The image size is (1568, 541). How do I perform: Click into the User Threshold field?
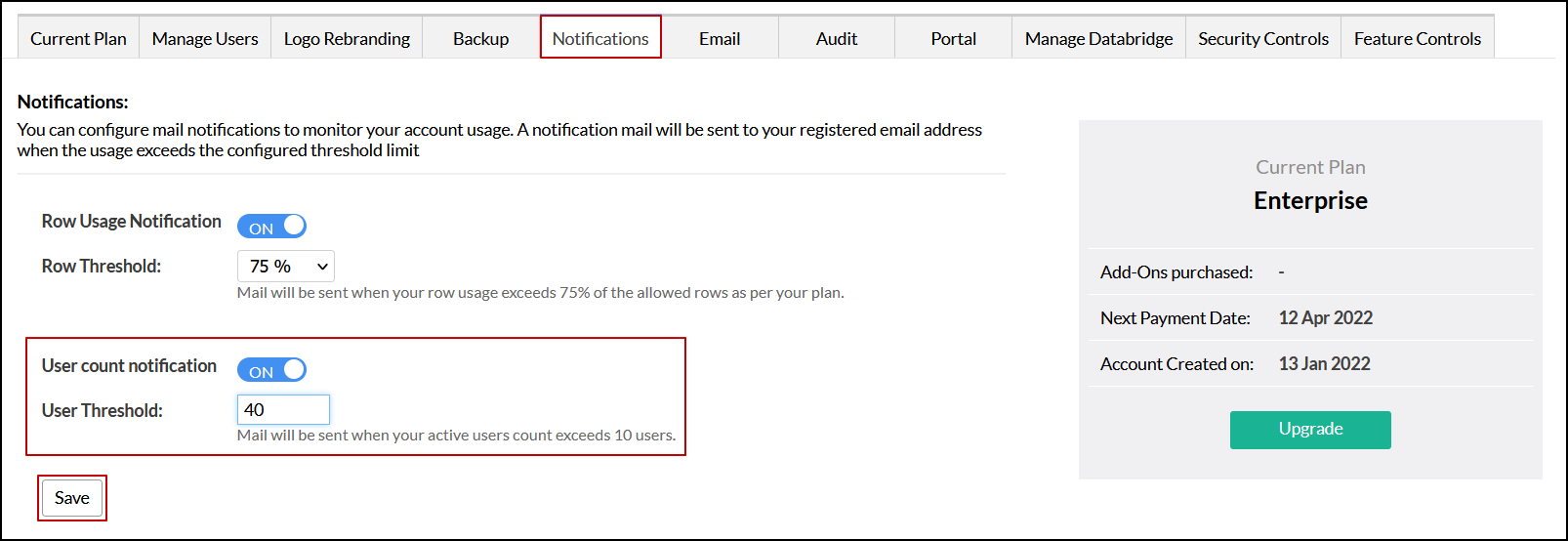click(x=283, y=410)
